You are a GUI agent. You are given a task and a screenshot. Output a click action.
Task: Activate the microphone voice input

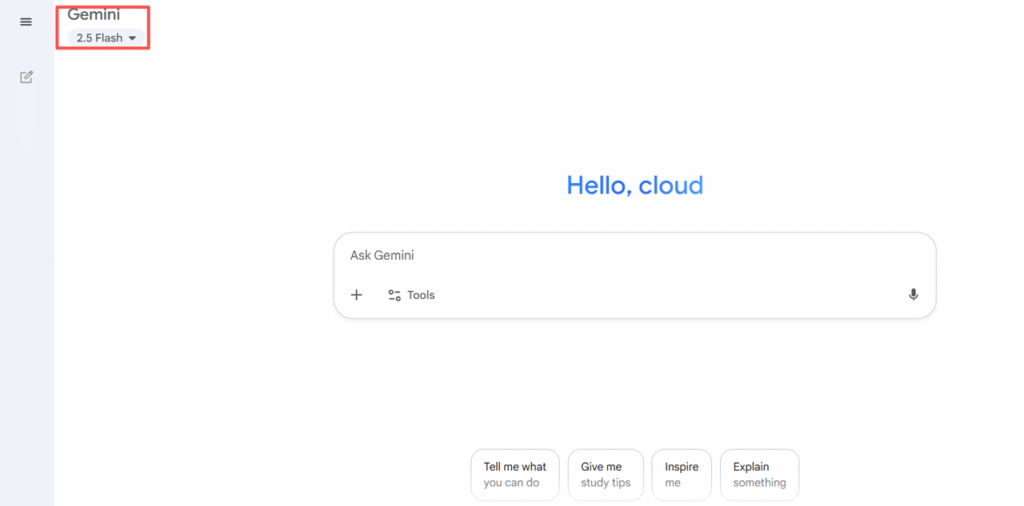(x=913, y=295)
